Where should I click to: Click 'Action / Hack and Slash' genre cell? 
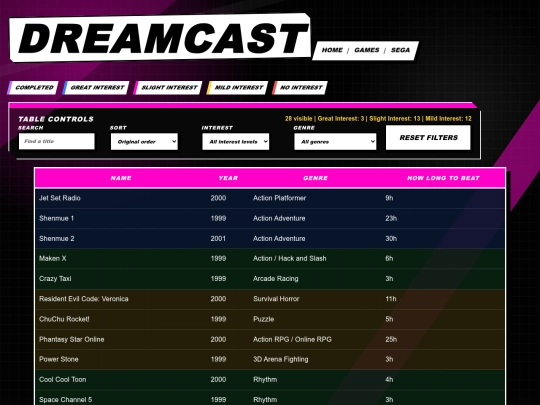click(290, 258)
